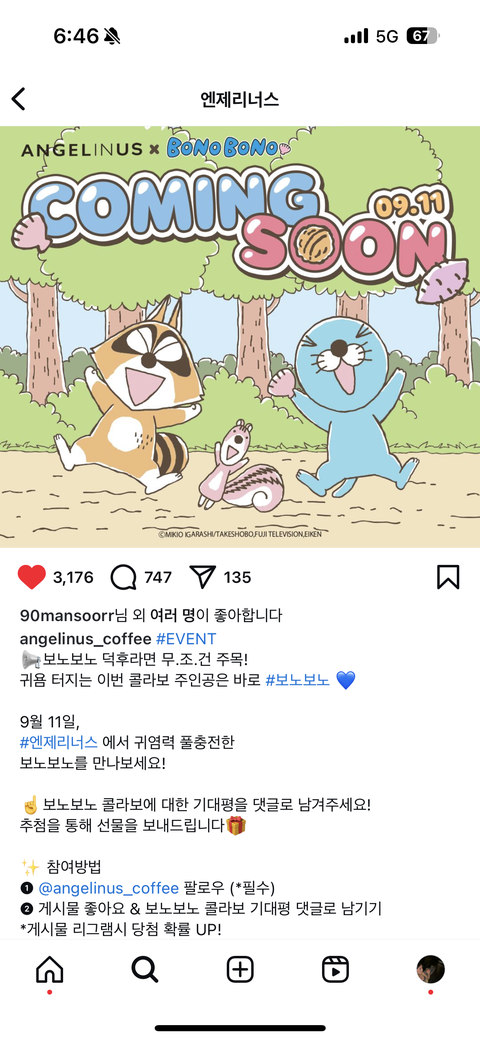Unlike the post via the red heart
The image size is (480, 1041).
click(31, 577)
